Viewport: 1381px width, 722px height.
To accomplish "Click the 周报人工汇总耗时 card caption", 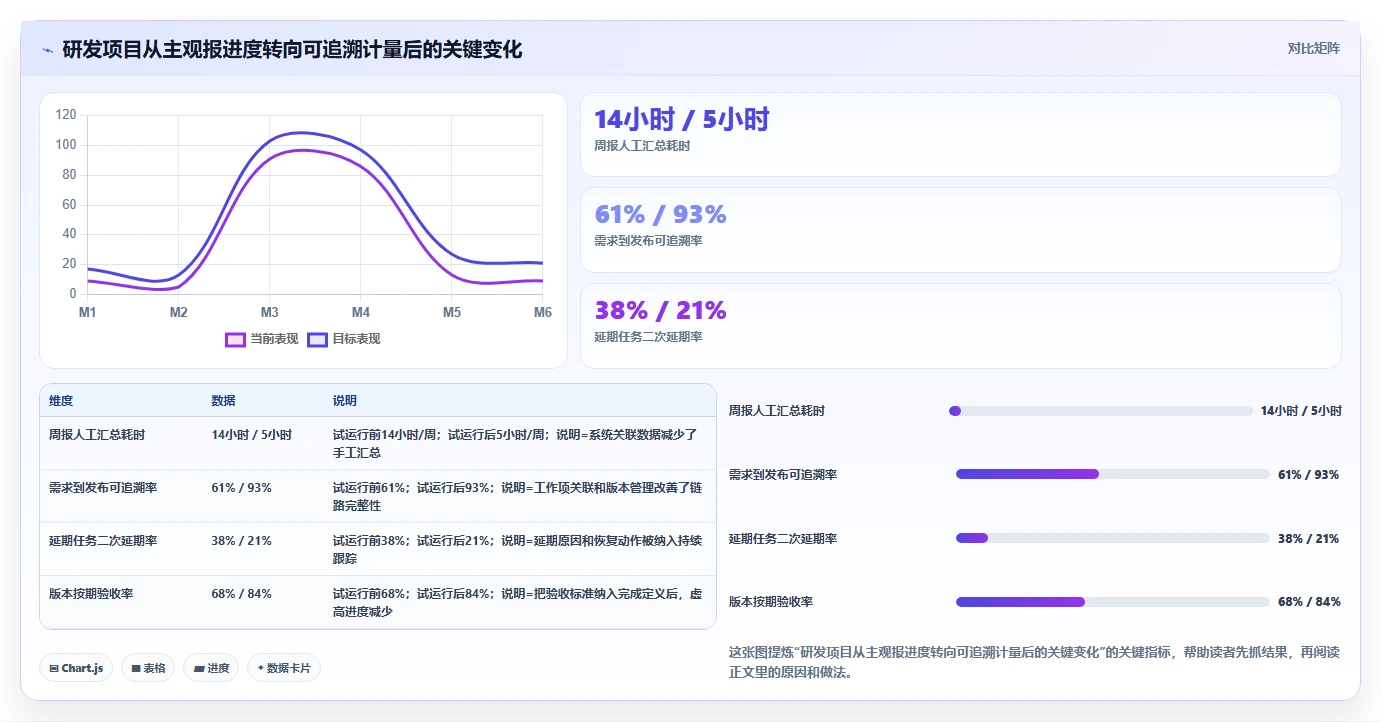I will [642, 146].
